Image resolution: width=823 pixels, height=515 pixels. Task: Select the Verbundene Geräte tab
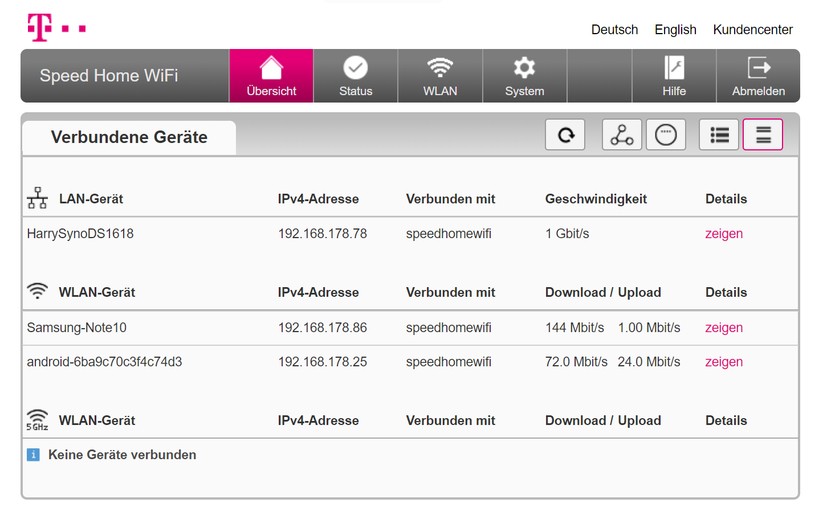pyautogui.click(x=129, y=138)
